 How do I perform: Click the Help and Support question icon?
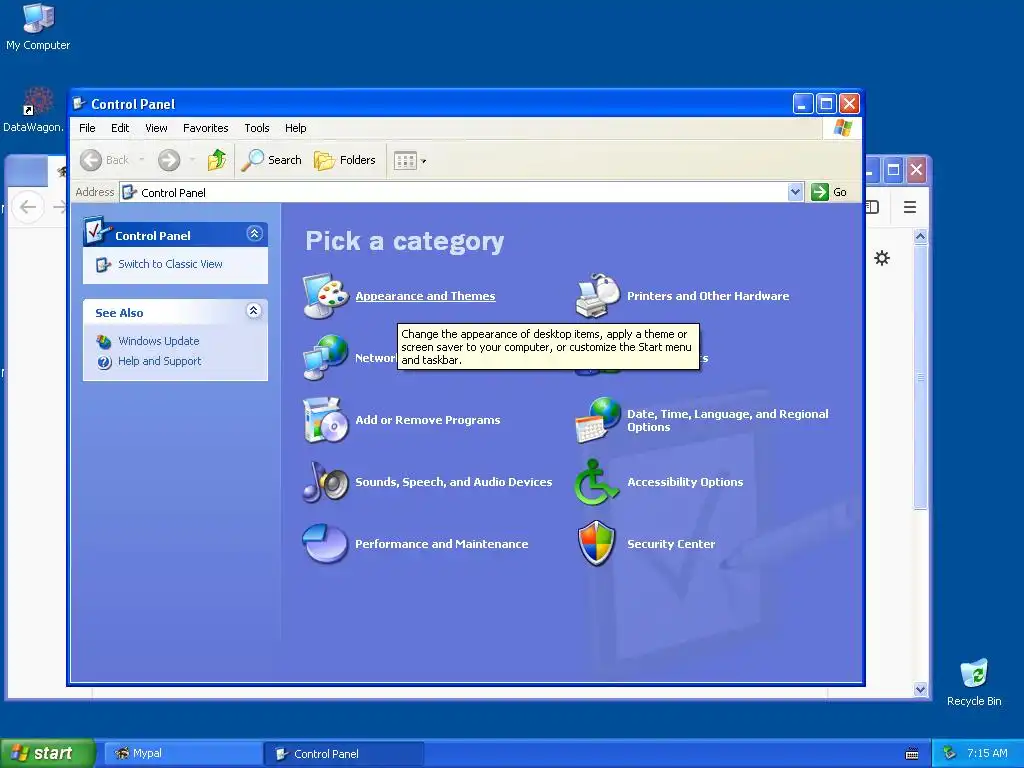[104, 362]
